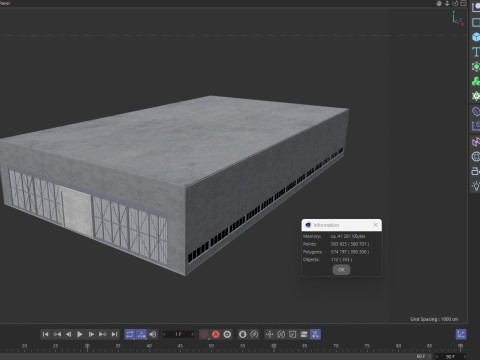The image size is (480, 360).
Task: Add a Light object
Action: tap(476, 186)
